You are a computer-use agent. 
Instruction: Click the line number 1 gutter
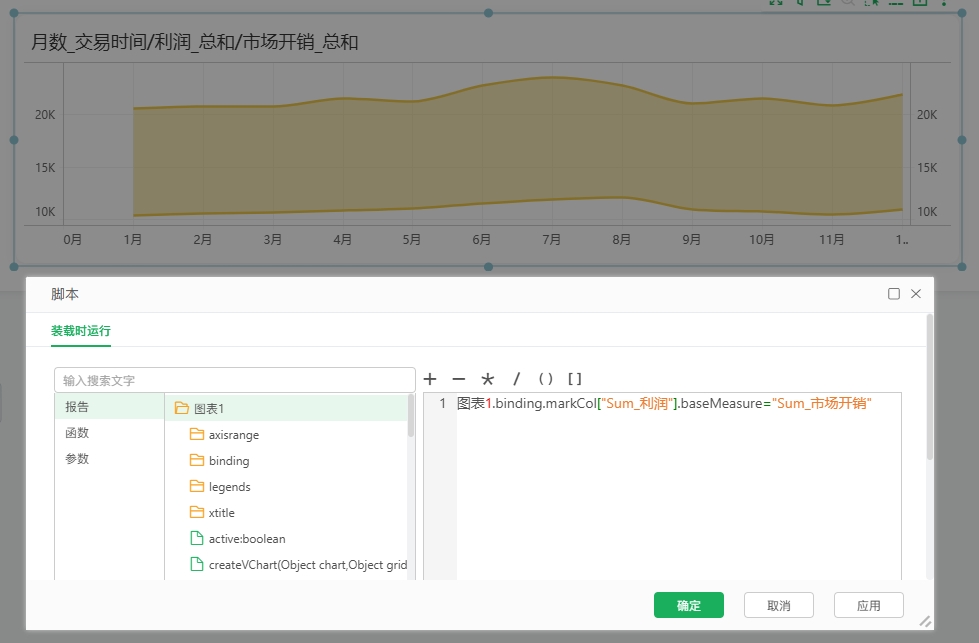pyautogui.click(x=442, y=403)
